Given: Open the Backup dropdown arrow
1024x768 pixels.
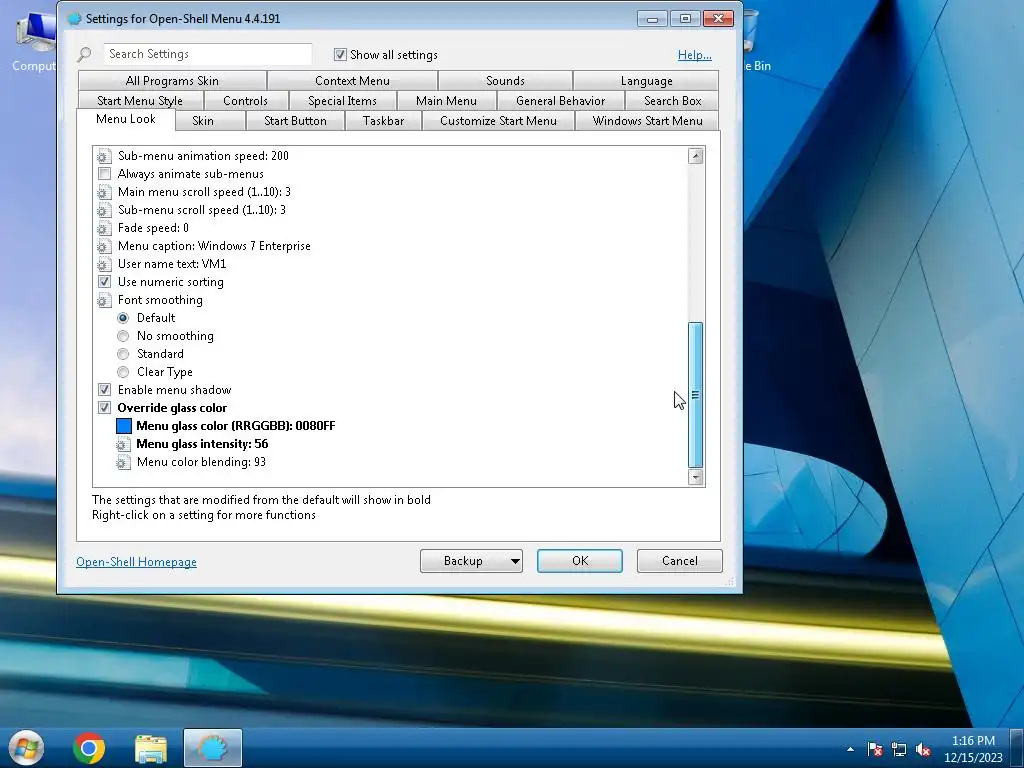Looking at the screenshot, I should [515, 561].
